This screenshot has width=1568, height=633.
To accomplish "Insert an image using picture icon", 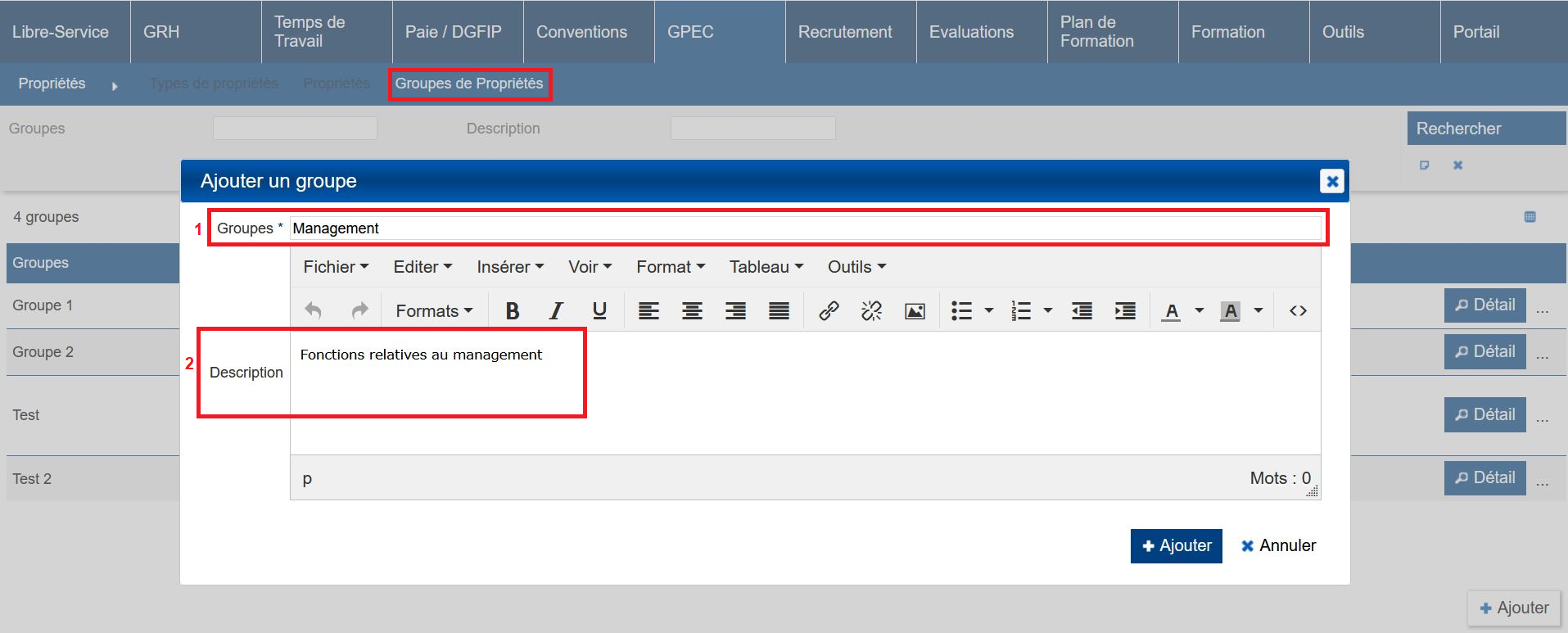I will 915,311.
